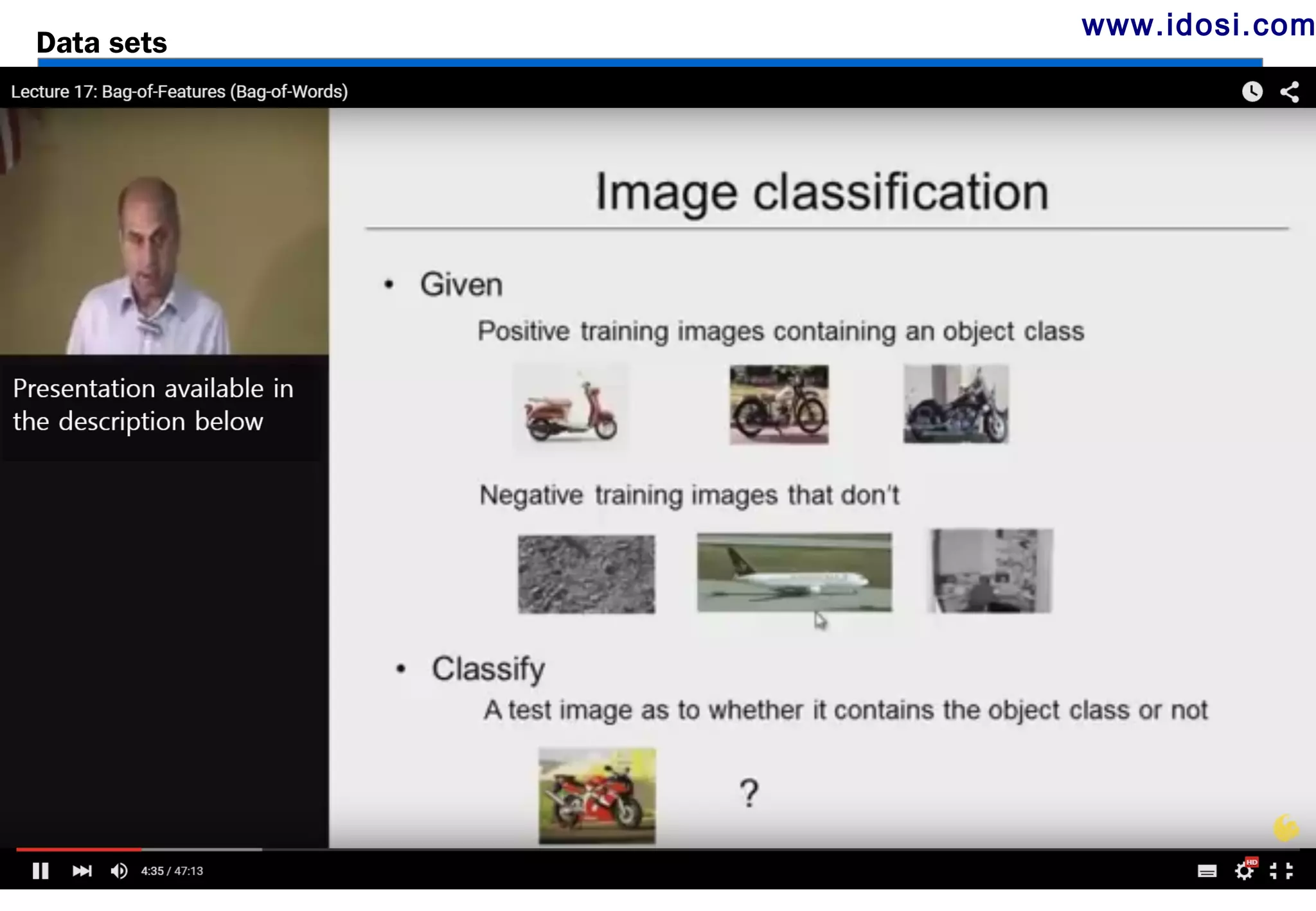Click the red scooter training image
The height and width of the screenshot is (911, 1316).
point(571,409)
